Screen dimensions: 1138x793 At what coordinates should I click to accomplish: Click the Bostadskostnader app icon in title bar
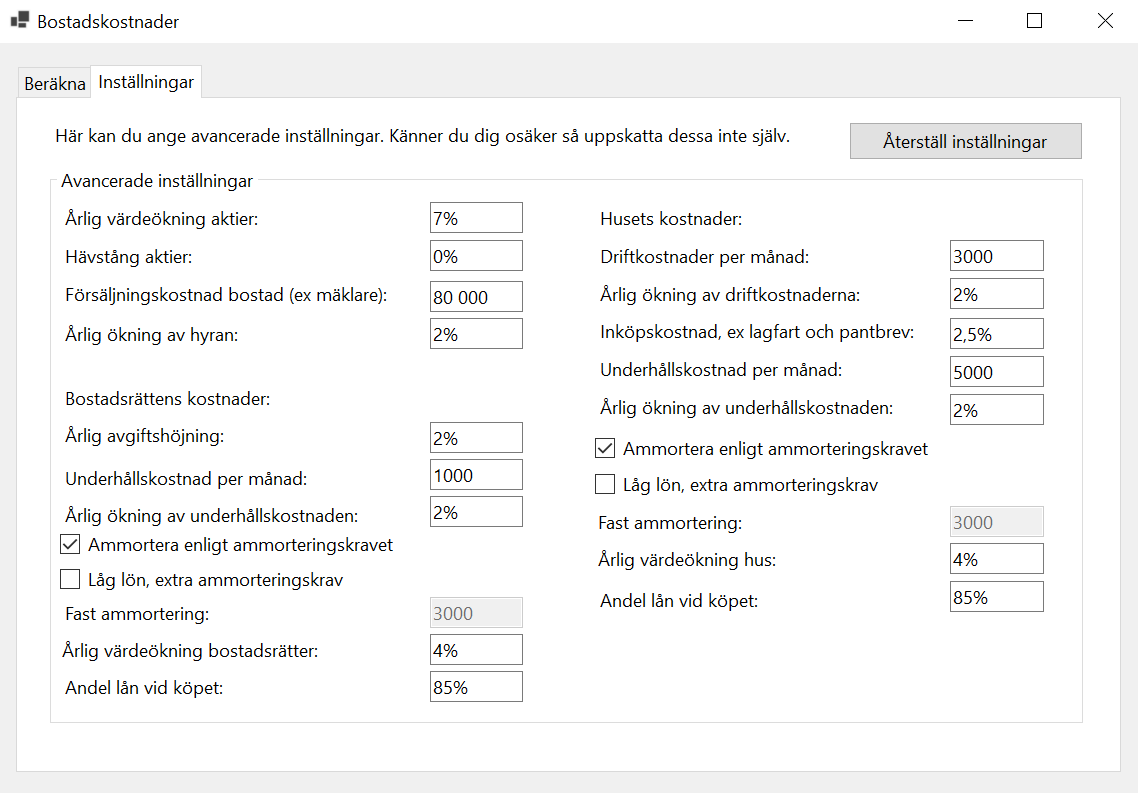(20, 20)
